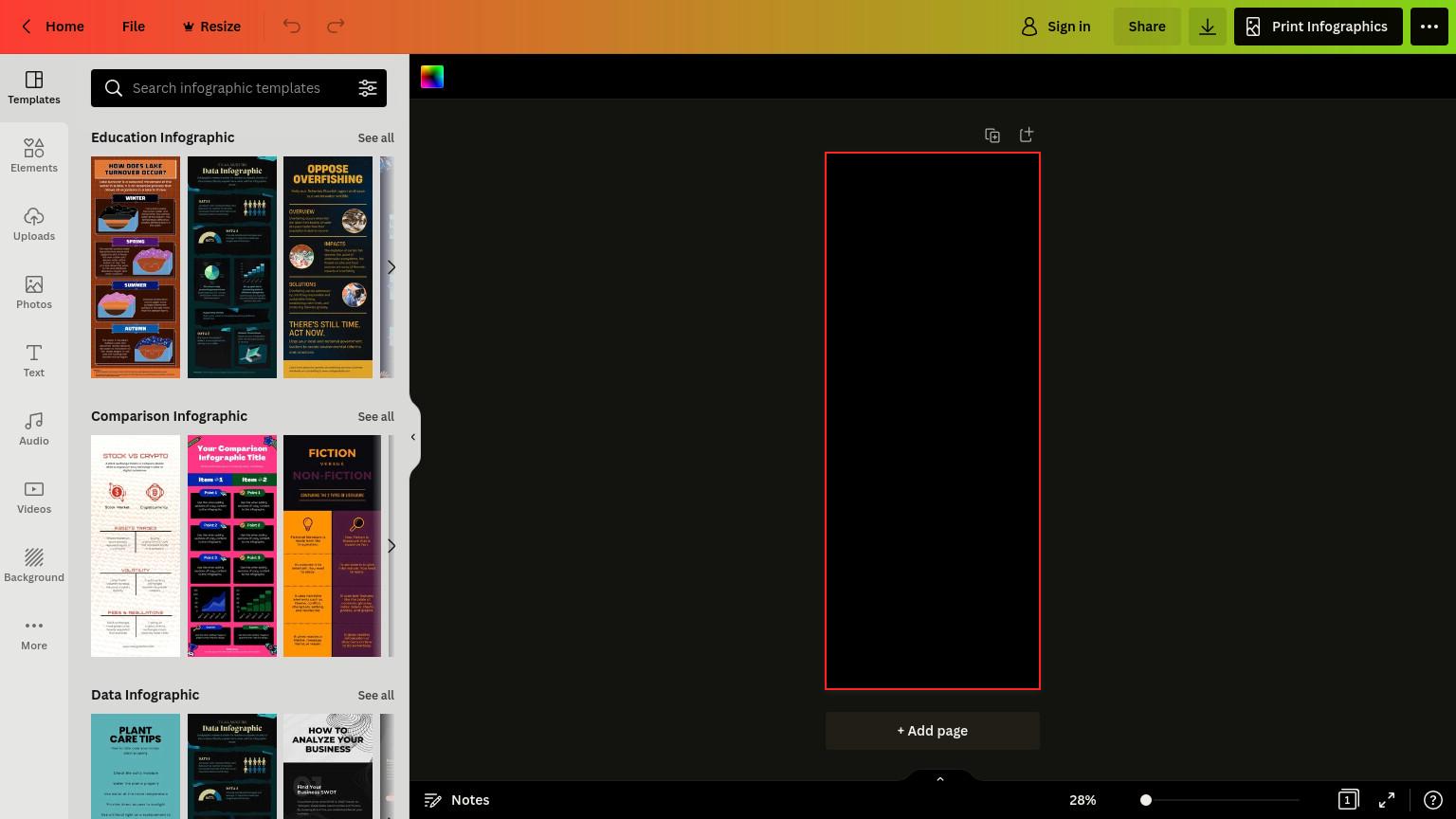Open the Videos panel
The height and width of the screenshot is (819, 1456).
[x=34, y=498]
